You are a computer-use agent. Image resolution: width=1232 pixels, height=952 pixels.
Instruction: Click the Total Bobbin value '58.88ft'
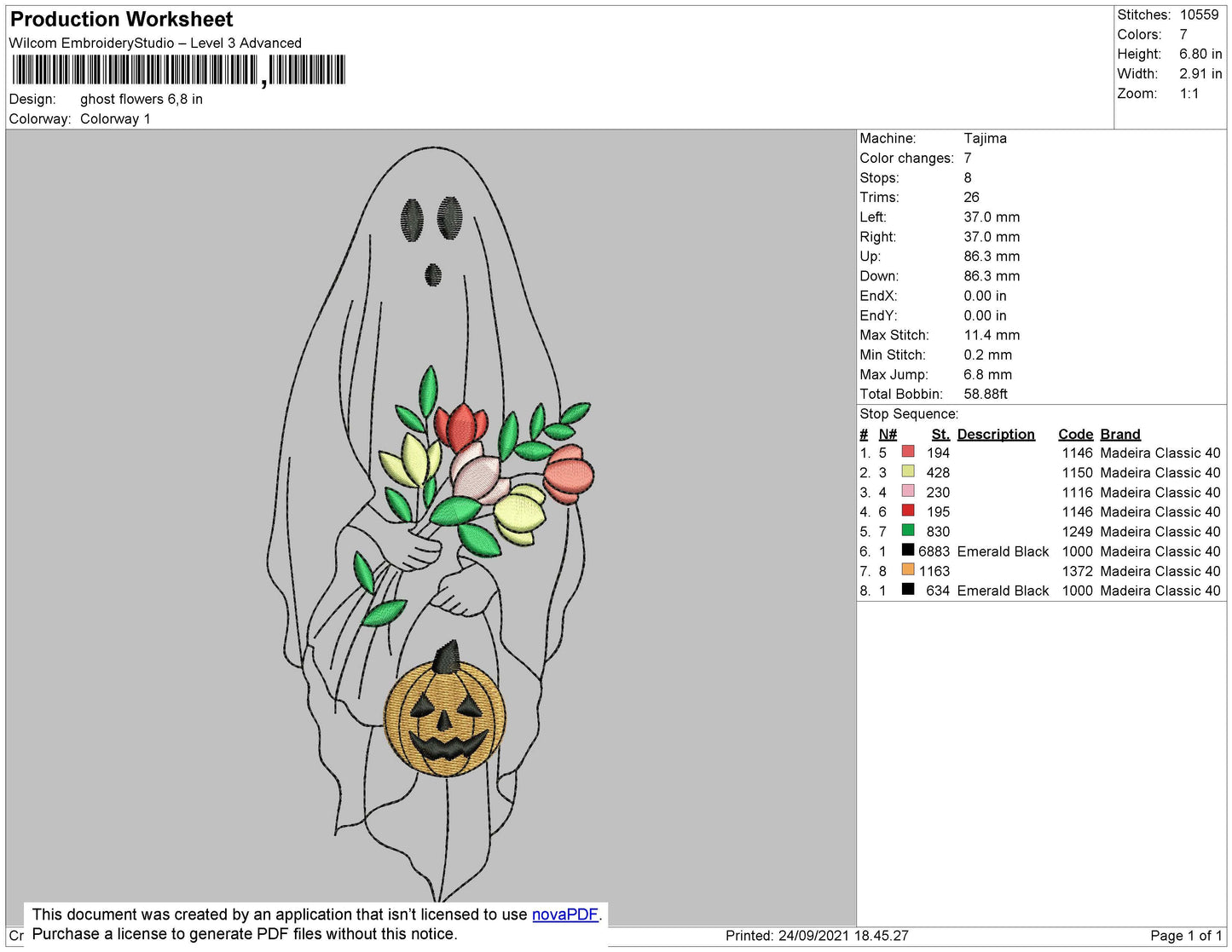tap(986, 394)
